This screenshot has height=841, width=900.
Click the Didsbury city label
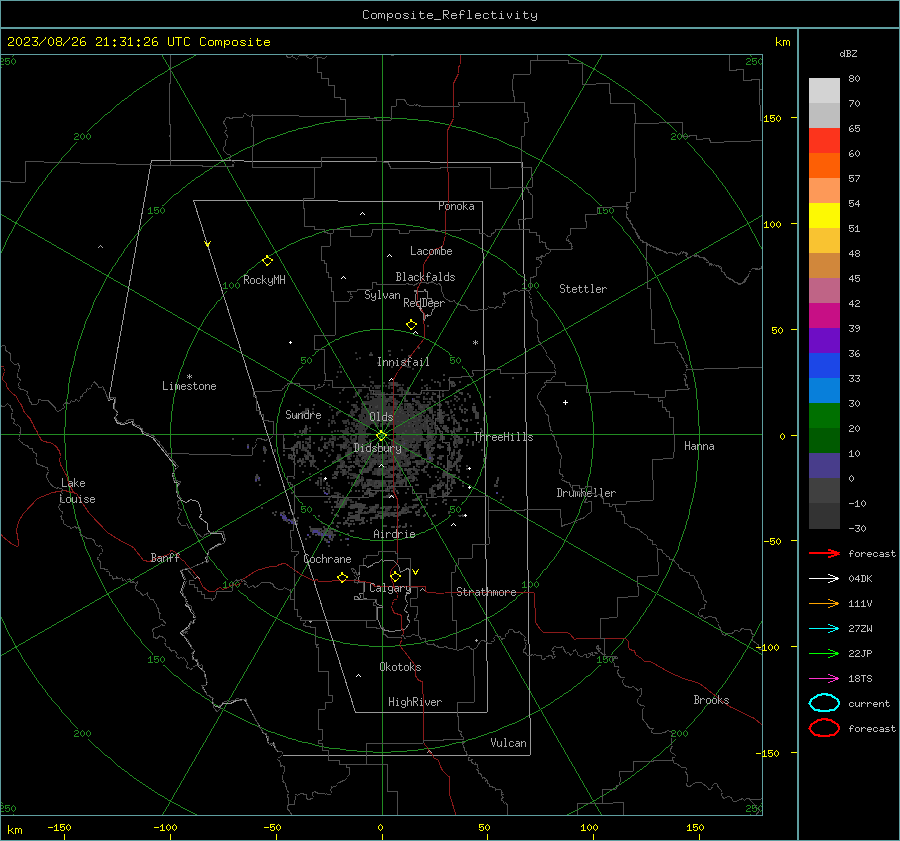click(x=378, y=448)
